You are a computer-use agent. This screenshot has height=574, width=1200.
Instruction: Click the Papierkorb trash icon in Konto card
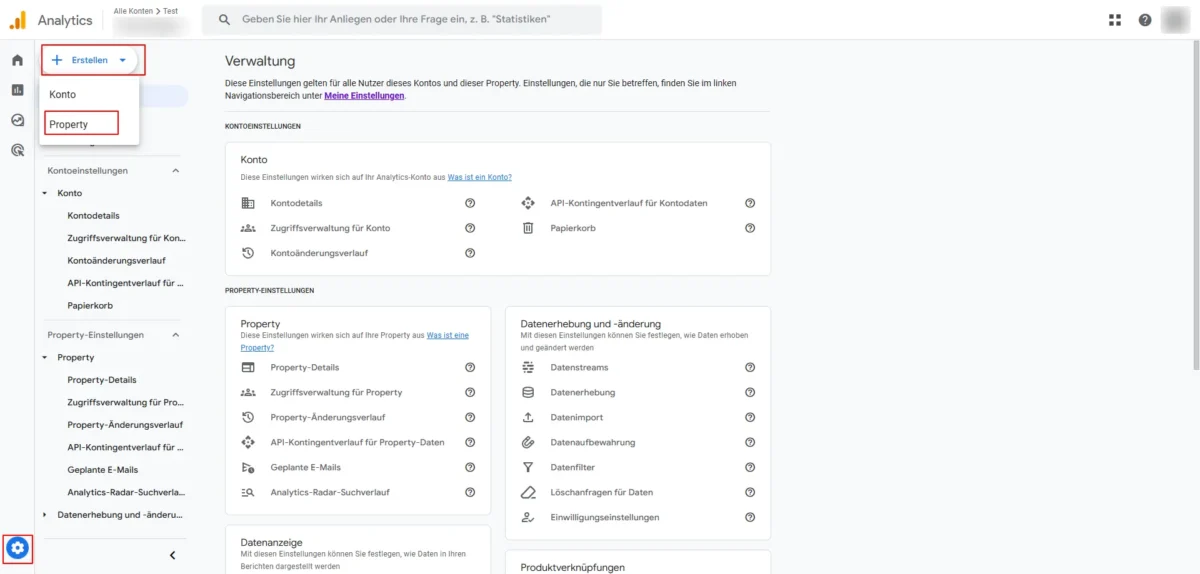coord(528,228)
